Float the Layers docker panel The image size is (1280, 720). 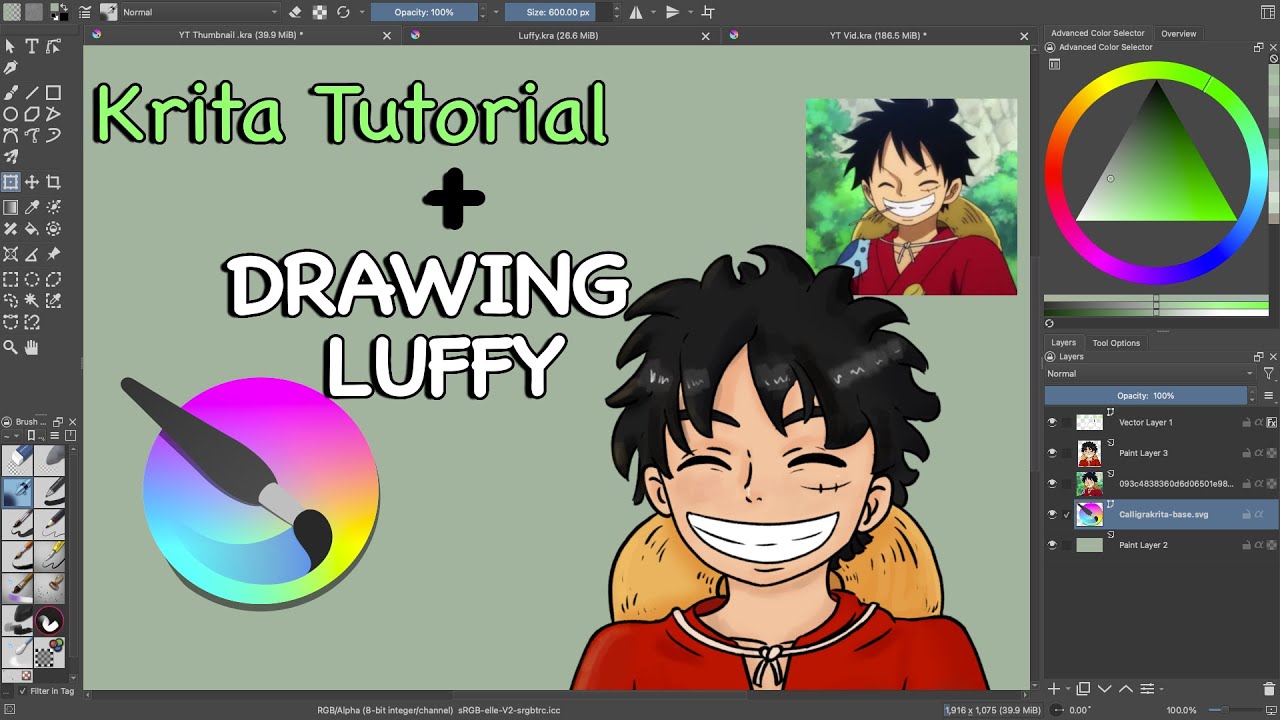coord(1259,356)
